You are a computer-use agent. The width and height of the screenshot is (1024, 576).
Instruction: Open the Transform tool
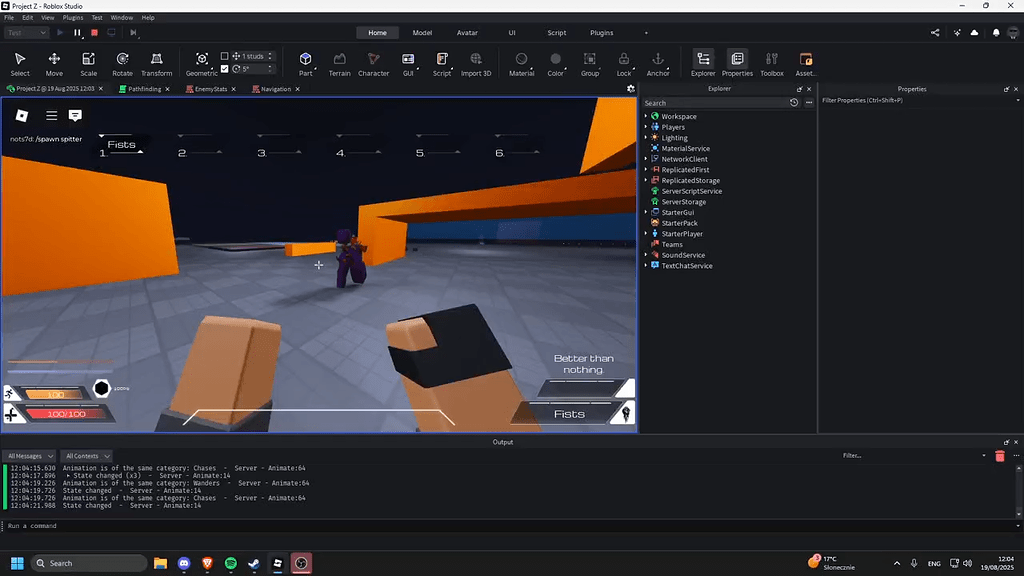pyautogui.click(x=157, y=64)
